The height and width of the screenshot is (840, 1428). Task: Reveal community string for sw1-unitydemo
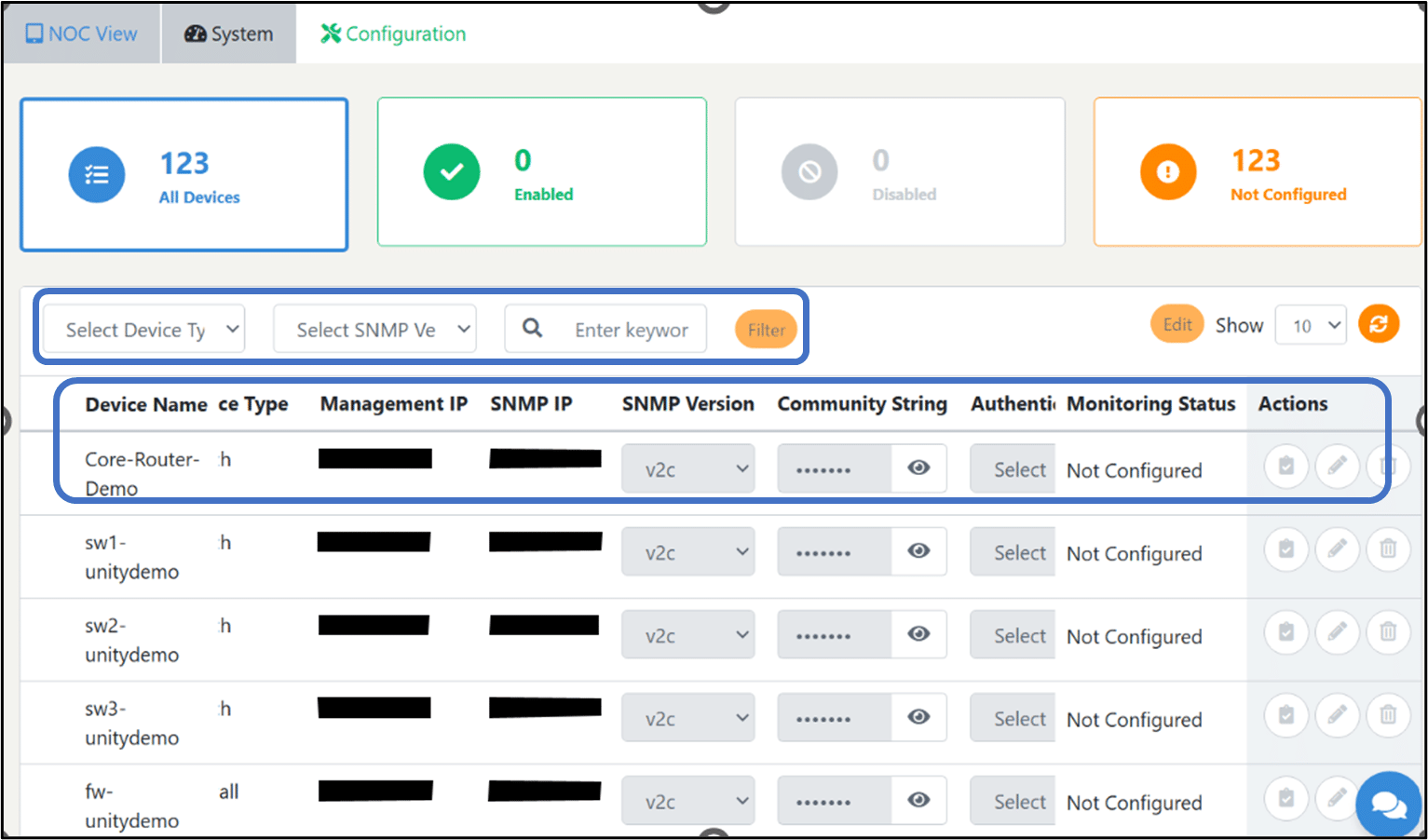(x=919, y=550)
